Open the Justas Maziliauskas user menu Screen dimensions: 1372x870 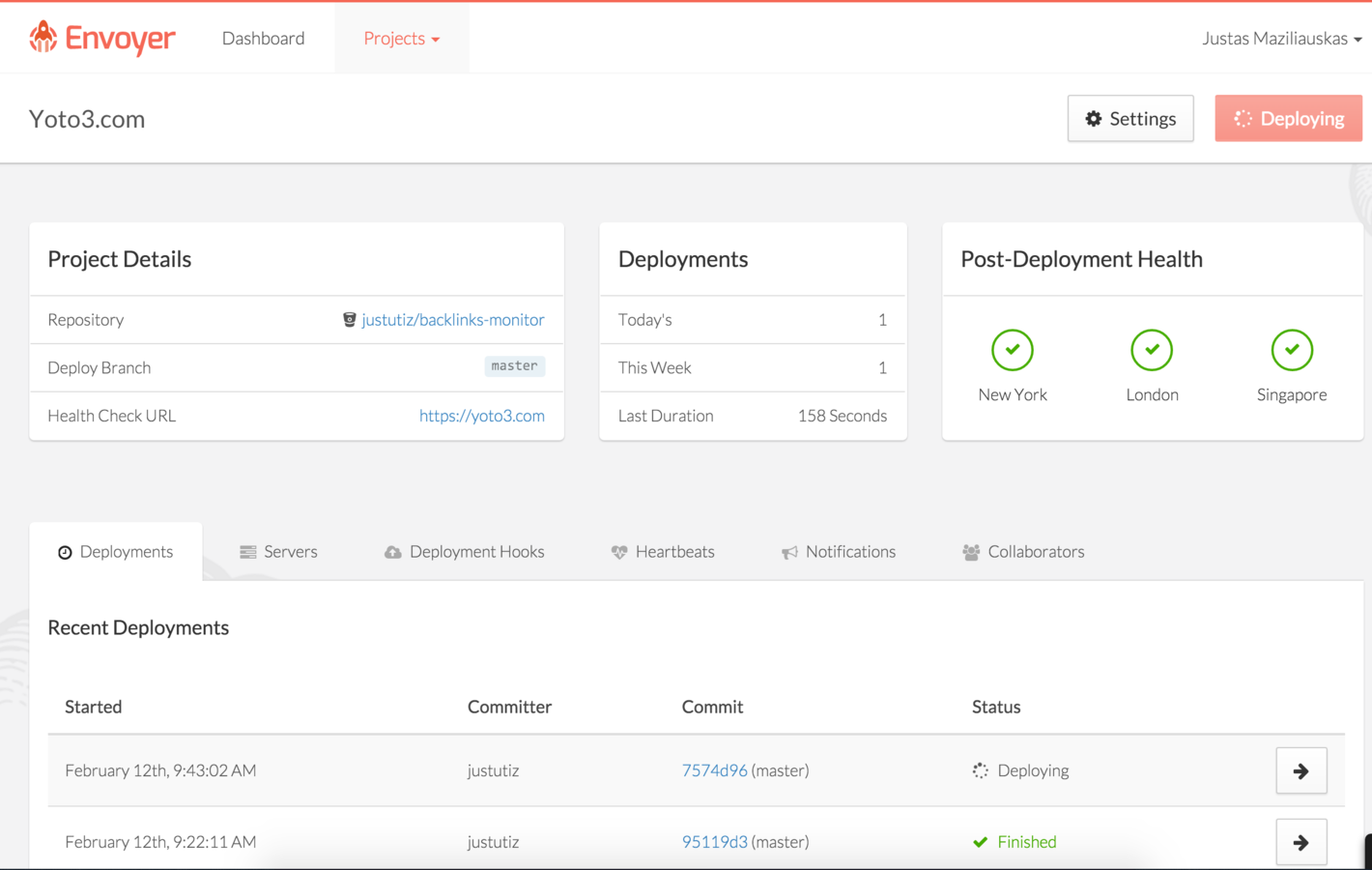[x=1282, y=38]
